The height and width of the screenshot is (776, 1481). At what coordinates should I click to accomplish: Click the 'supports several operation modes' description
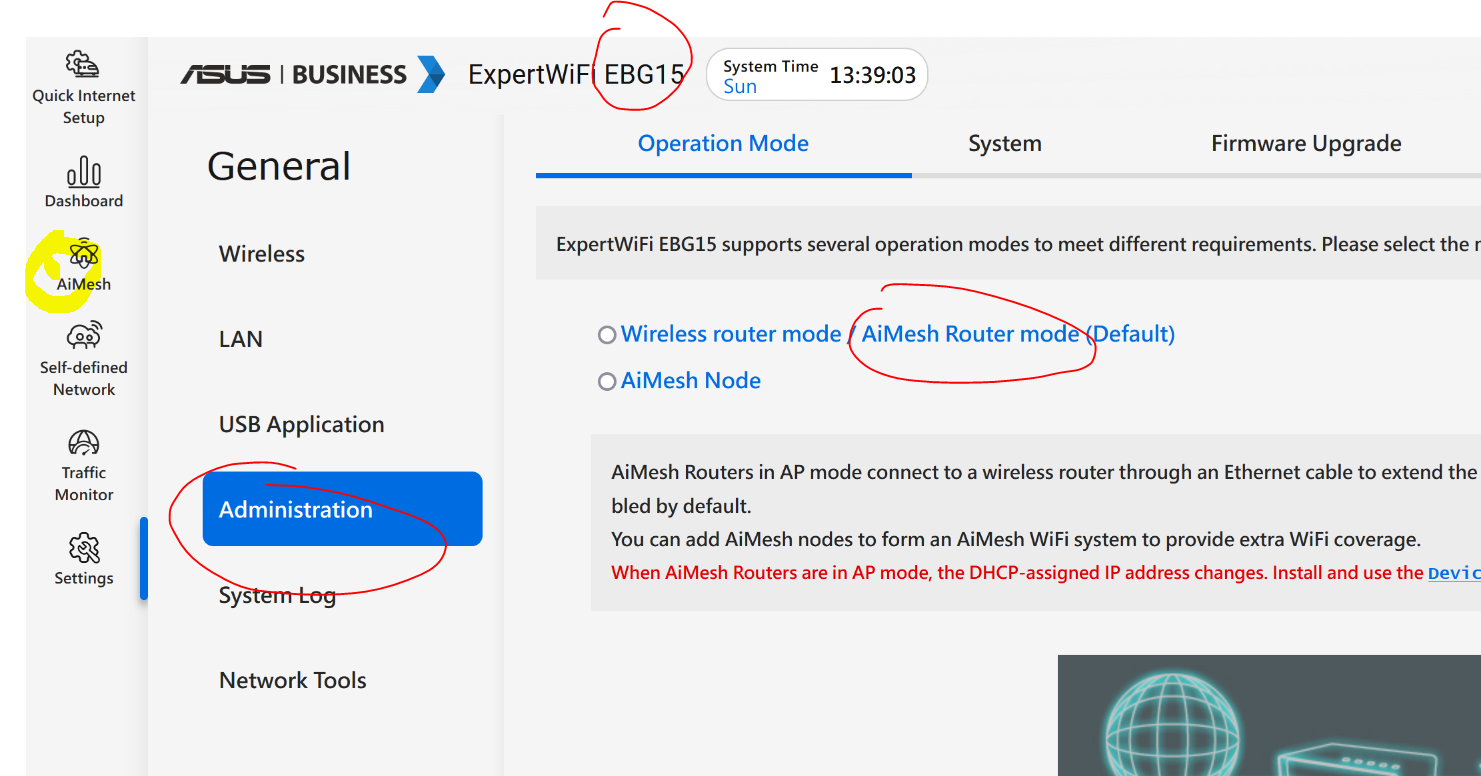click(1018, 244)
